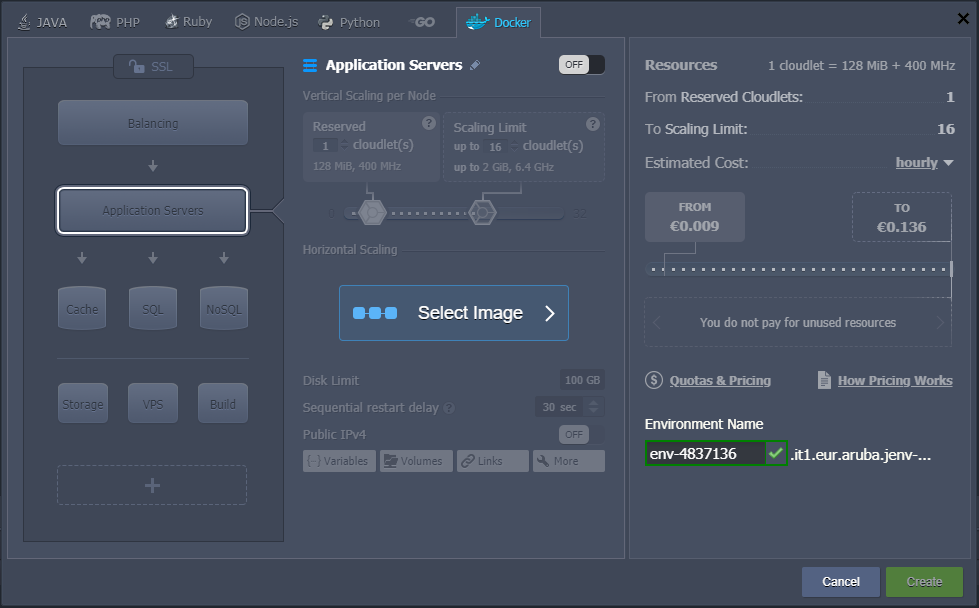Switch to the Python tab
The height and width of the screenshot is (608, 979).
point(349,22)
